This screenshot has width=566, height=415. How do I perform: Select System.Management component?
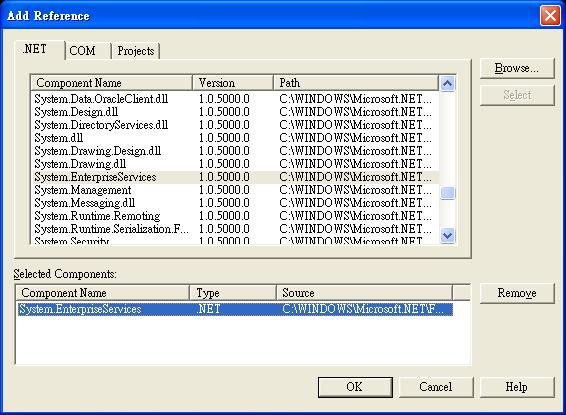coord(235,190)
